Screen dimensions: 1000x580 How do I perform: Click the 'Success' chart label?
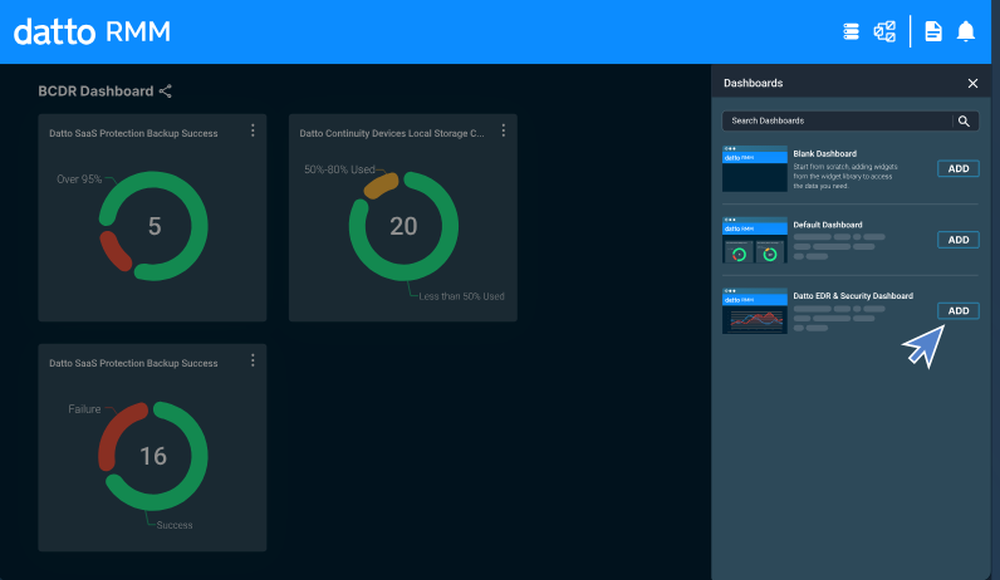[174, 525]
